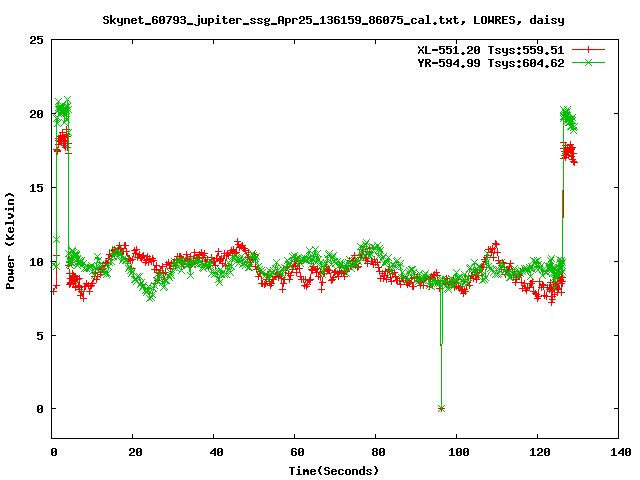Click the Power (Kelvin) y-axis label
Viewport: 640px width, 480px height.
point(10,241)
